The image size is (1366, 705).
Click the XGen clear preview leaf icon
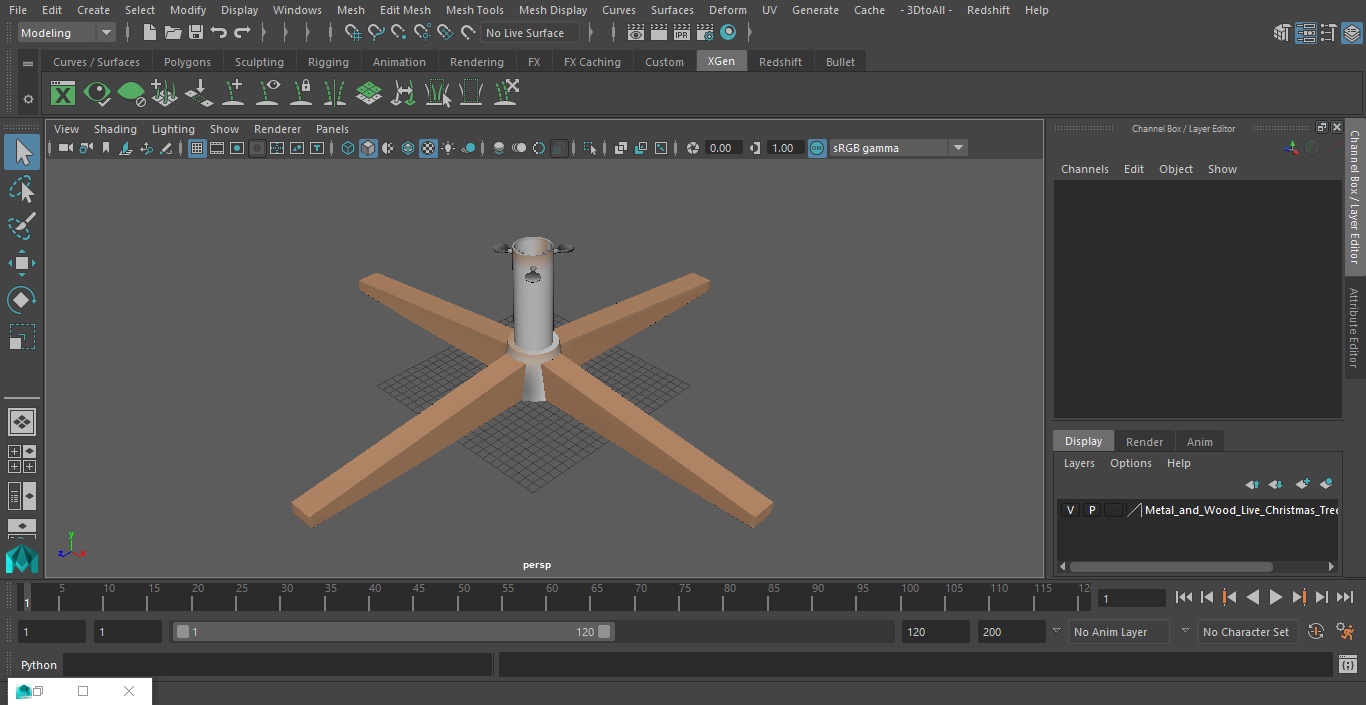(131, 94)
